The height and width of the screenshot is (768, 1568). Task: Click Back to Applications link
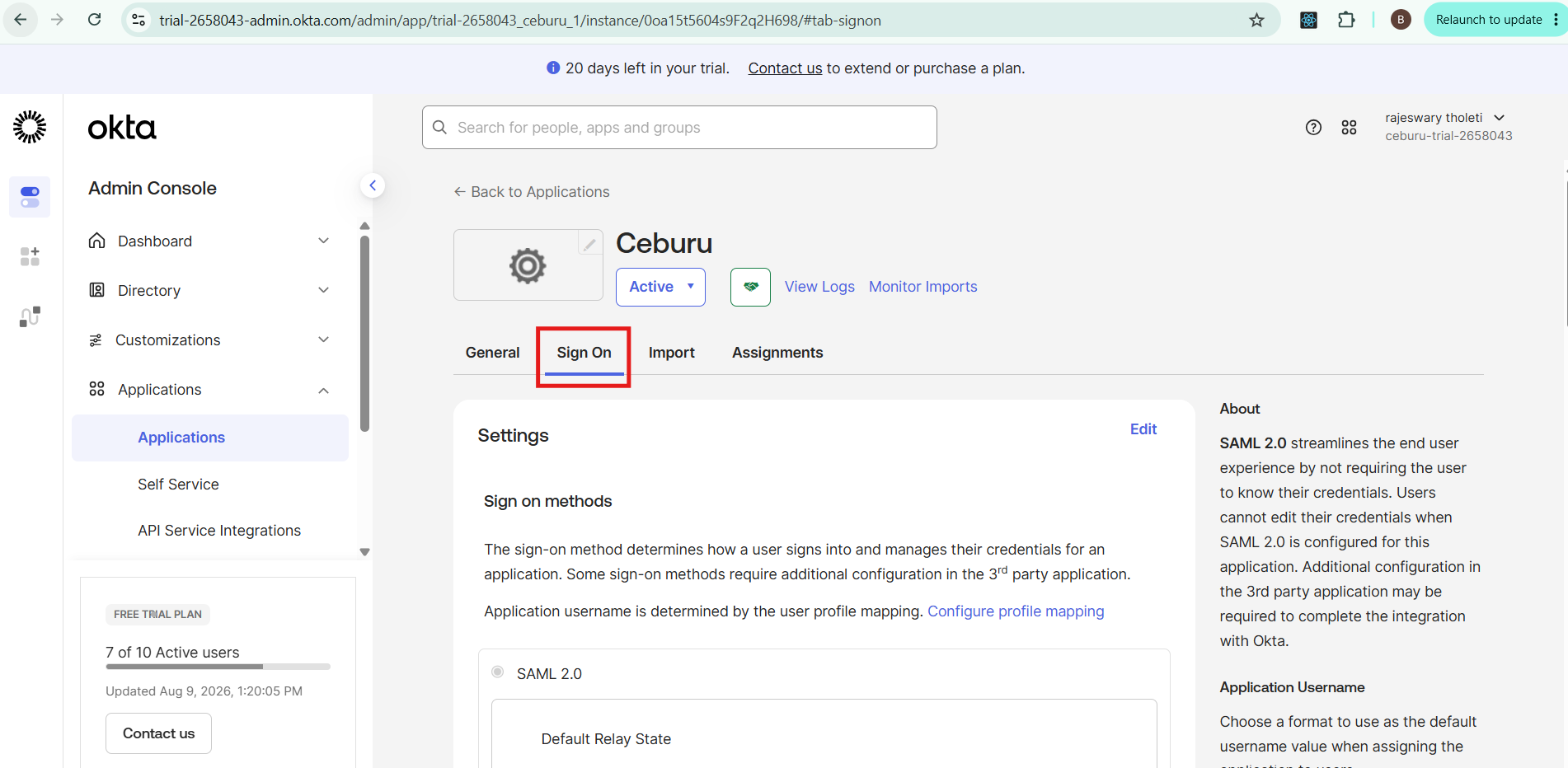(532, 192)
